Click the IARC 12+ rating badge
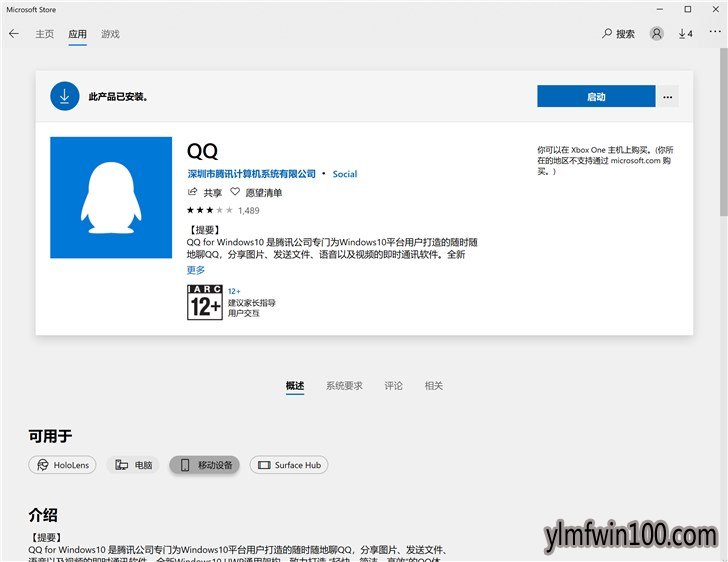This screenshot has width=728, height=562. coord(205,302)
